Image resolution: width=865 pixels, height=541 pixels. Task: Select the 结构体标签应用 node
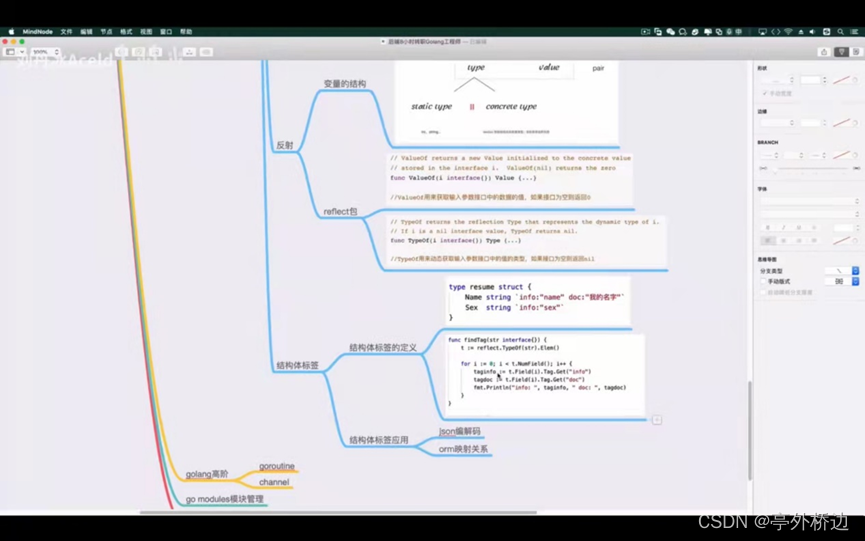pyautogui.click(x=379, y=440)
